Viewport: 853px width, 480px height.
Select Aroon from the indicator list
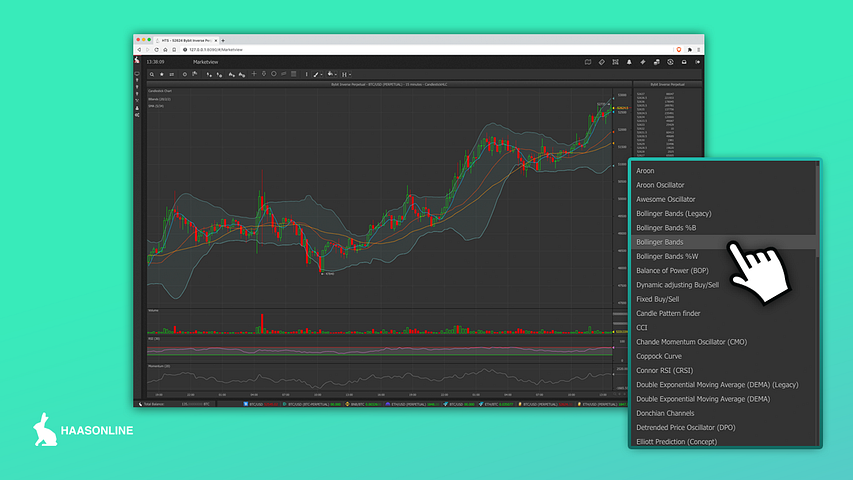645,171
